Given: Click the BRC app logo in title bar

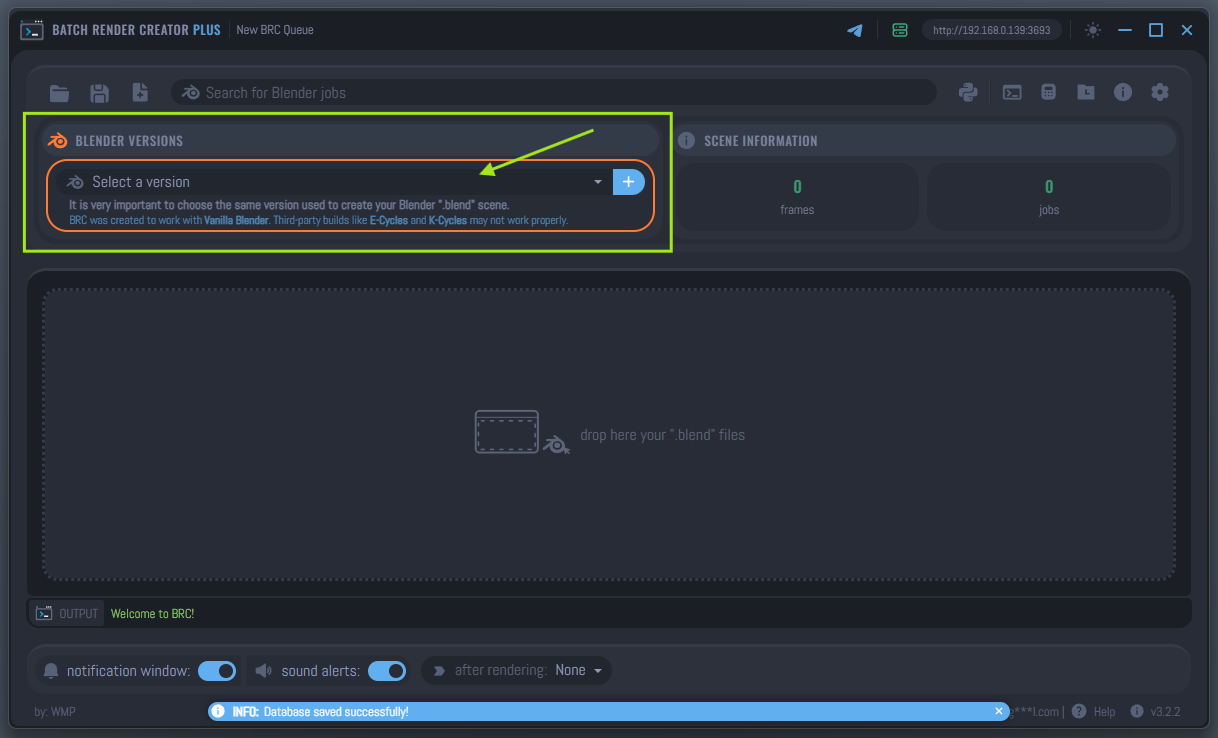Looking at the screenshot, I should coord(32,30).
